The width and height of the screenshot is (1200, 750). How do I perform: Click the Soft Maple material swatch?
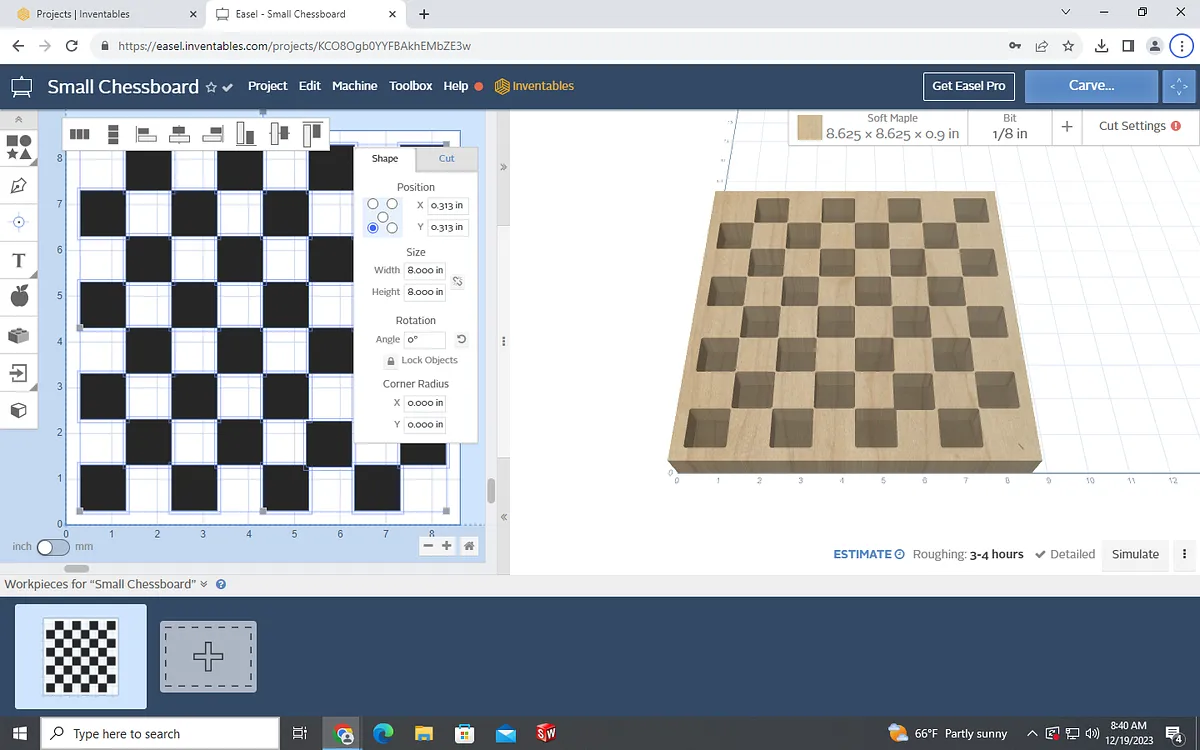[x=810, y=128]
